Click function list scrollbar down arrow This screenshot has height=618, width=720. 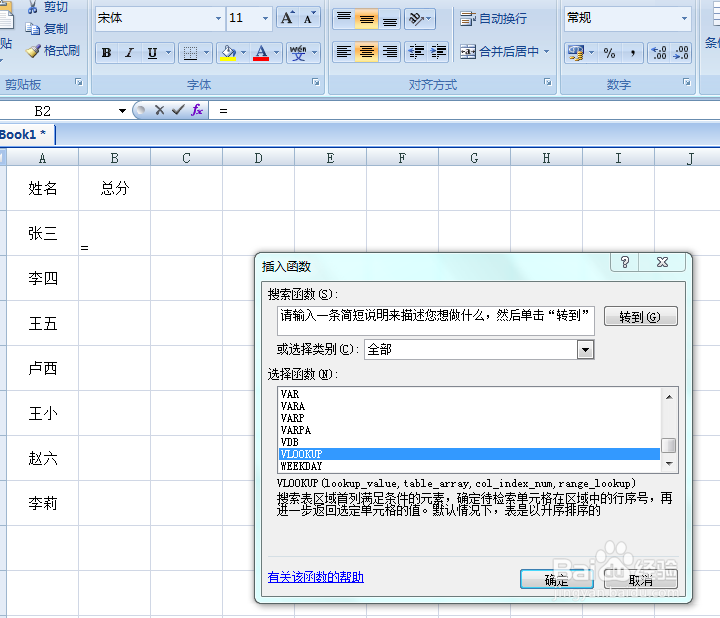(669, 463)
